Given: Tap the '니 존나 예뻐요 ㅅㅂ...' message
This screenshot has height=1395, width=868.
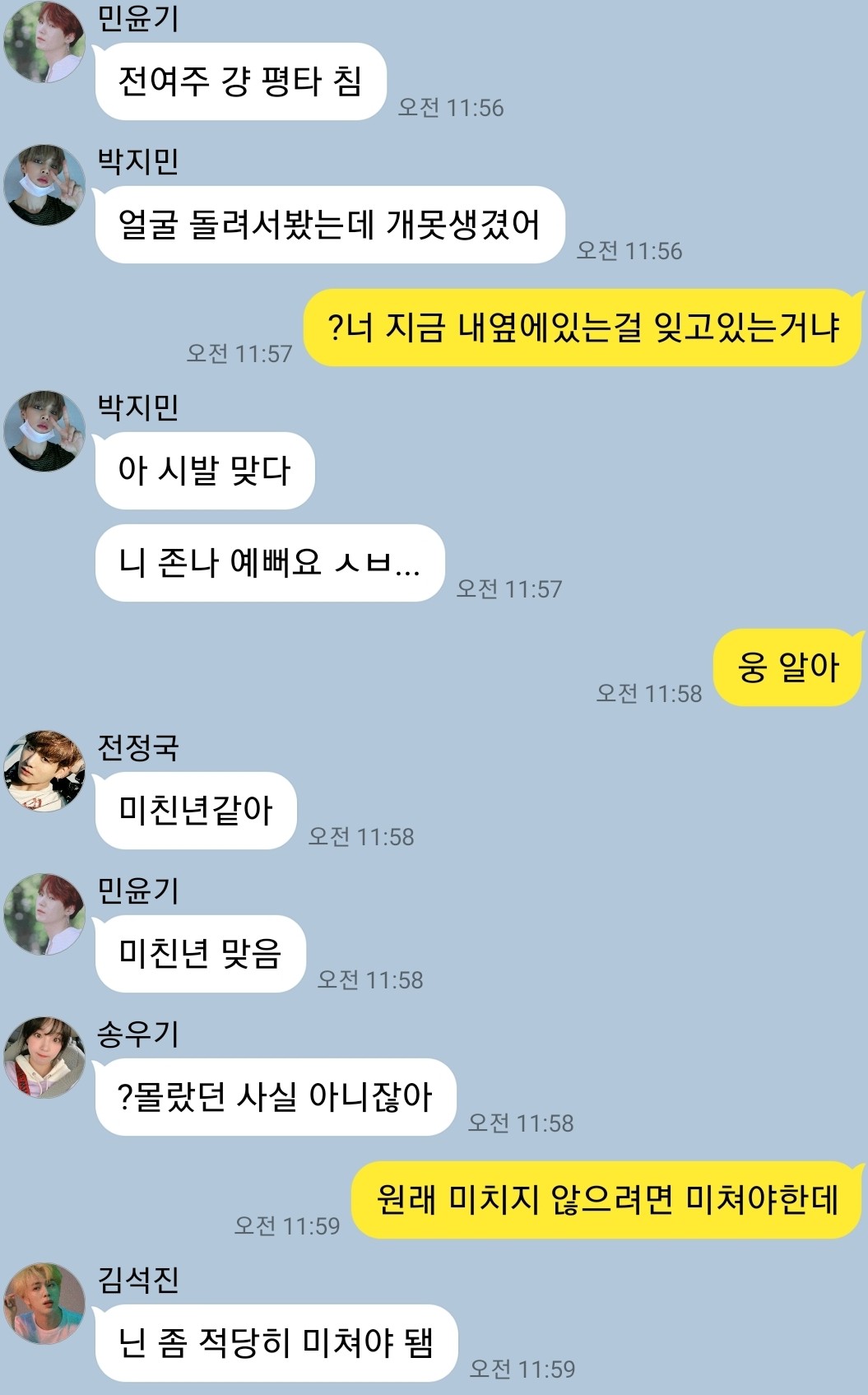Looking at the screenshot, I should tap(269, 563).
